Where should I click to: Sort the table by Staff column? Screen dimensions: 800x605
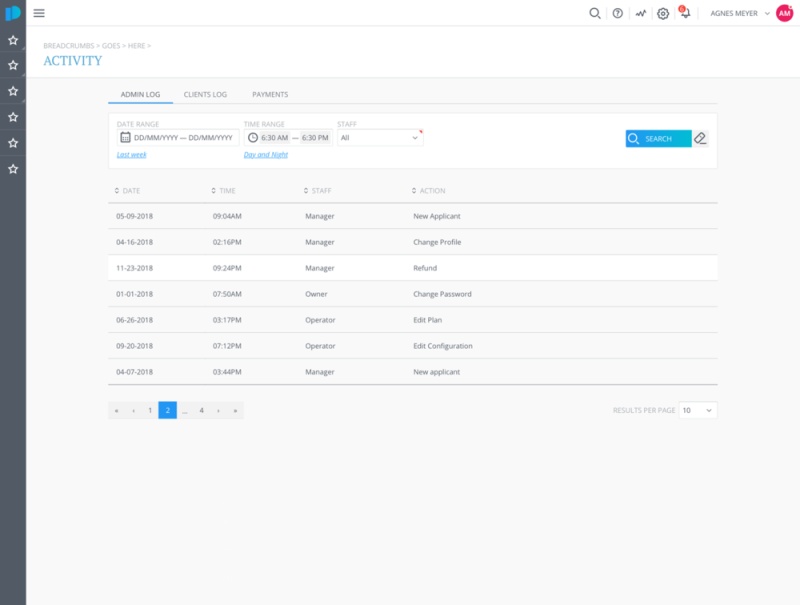pos(317,190)
